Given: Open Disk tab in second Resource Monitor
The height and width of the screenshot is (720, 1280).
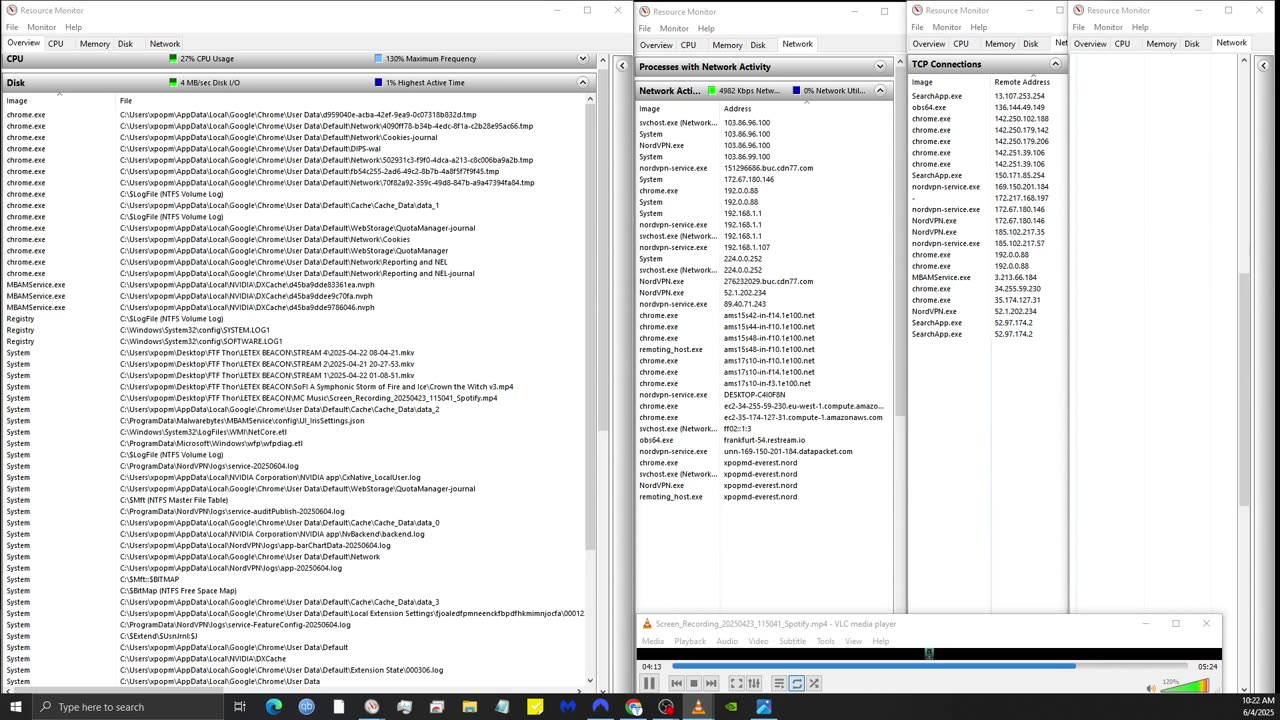Looking at the screenshot, I should (x=758, y=45).
